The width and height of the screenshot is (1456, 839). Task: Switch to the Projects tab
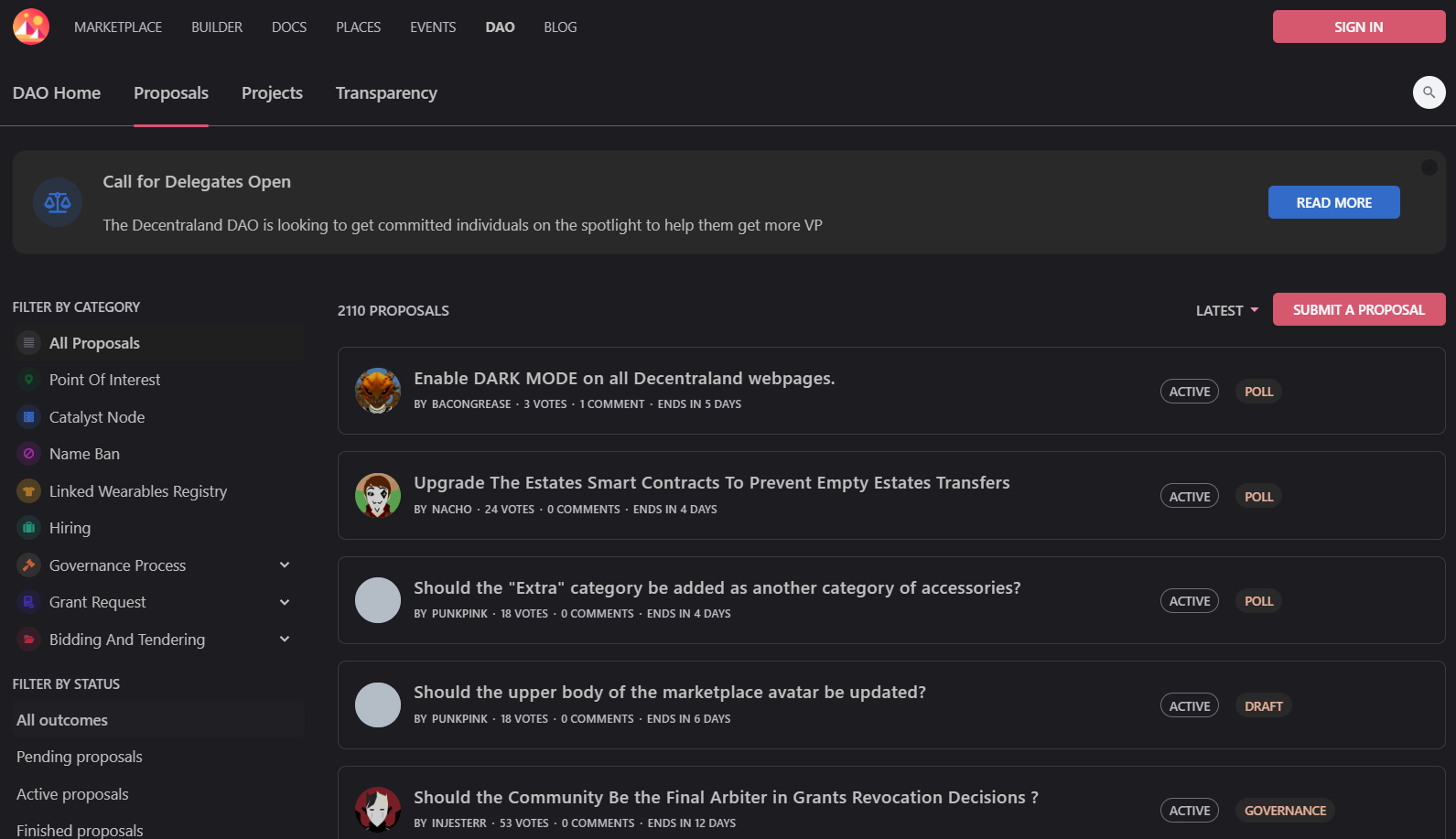point(272,93)
